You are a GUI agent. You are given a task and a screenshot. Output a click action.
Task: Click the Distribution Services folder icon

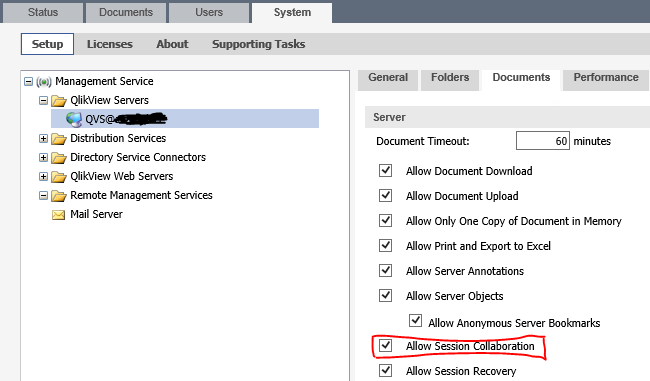tap(59, 139)
